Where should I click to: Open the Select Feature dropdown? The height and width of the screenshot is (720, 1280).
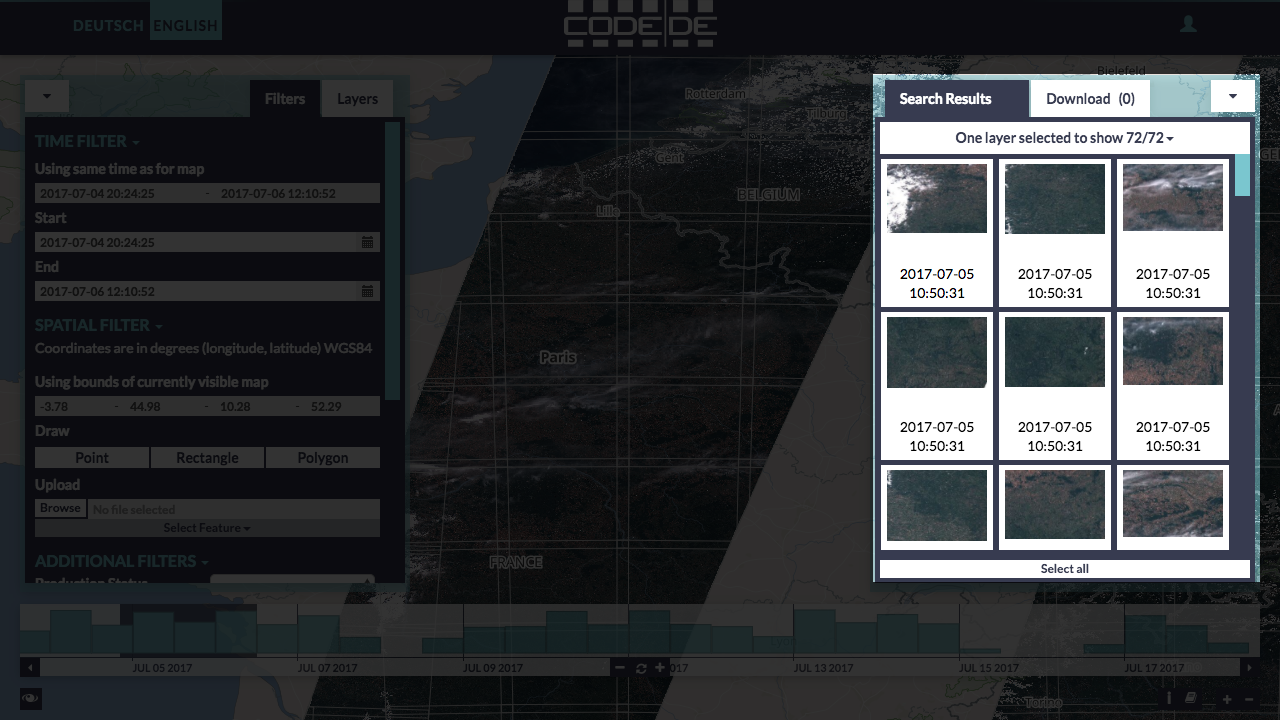(x=207, y=528)
